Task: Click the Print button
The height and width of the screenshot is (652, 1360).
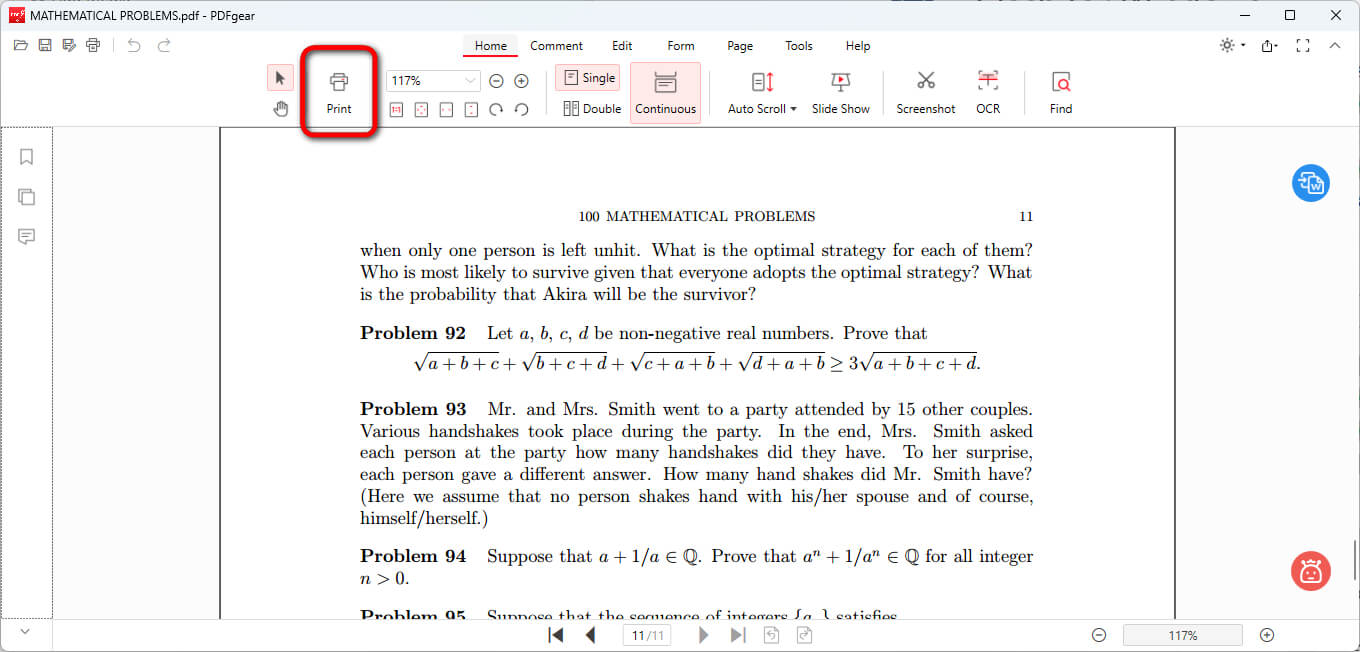Action: [x=339, y=92]
